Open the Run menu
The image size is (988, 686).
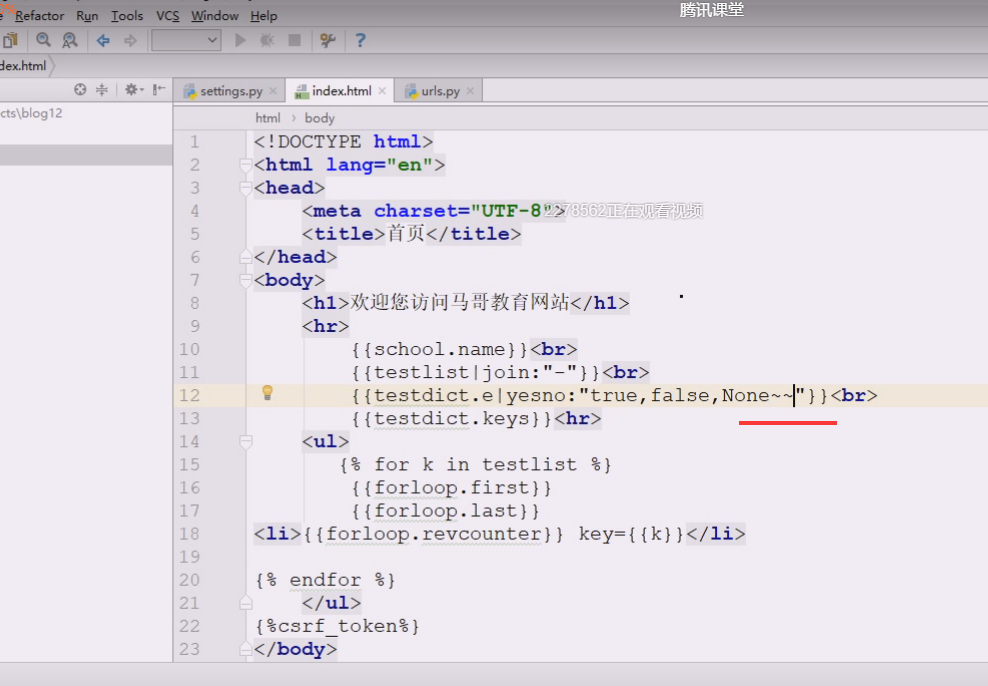coord(87,16)
